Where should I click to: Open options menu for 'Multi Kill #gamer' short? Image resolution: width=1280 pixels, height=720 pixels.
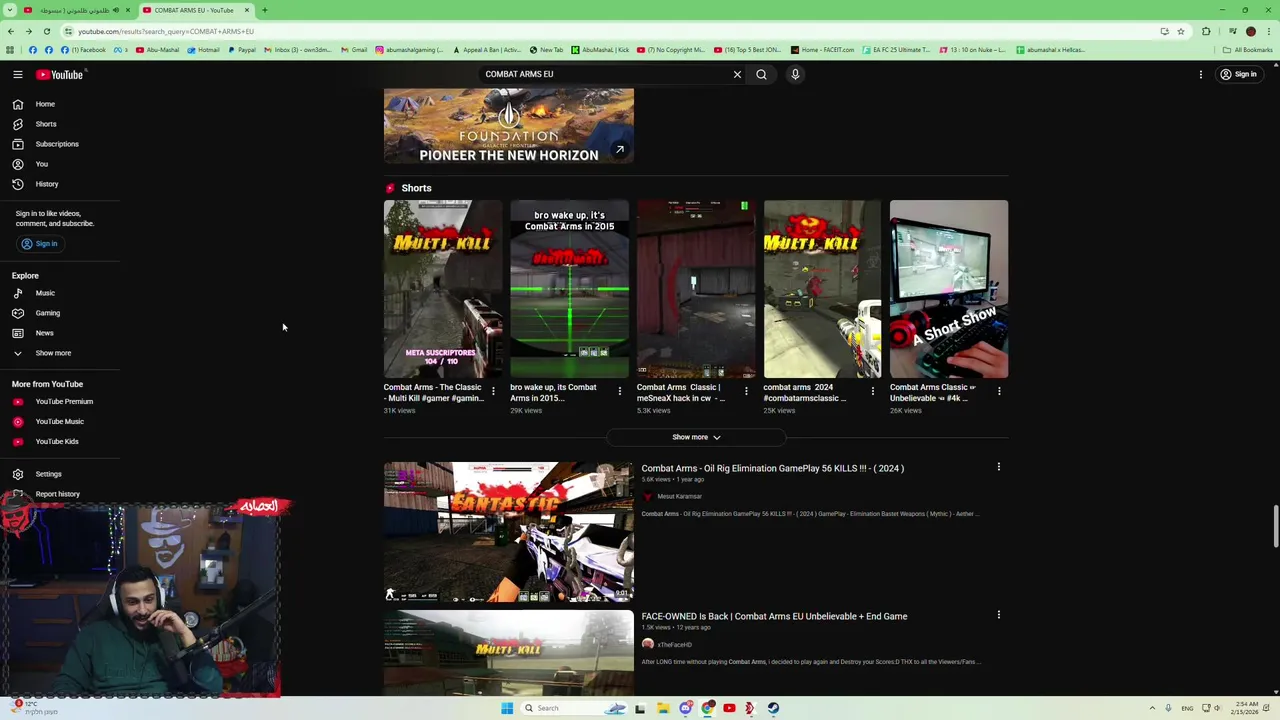tap(493, 391)
